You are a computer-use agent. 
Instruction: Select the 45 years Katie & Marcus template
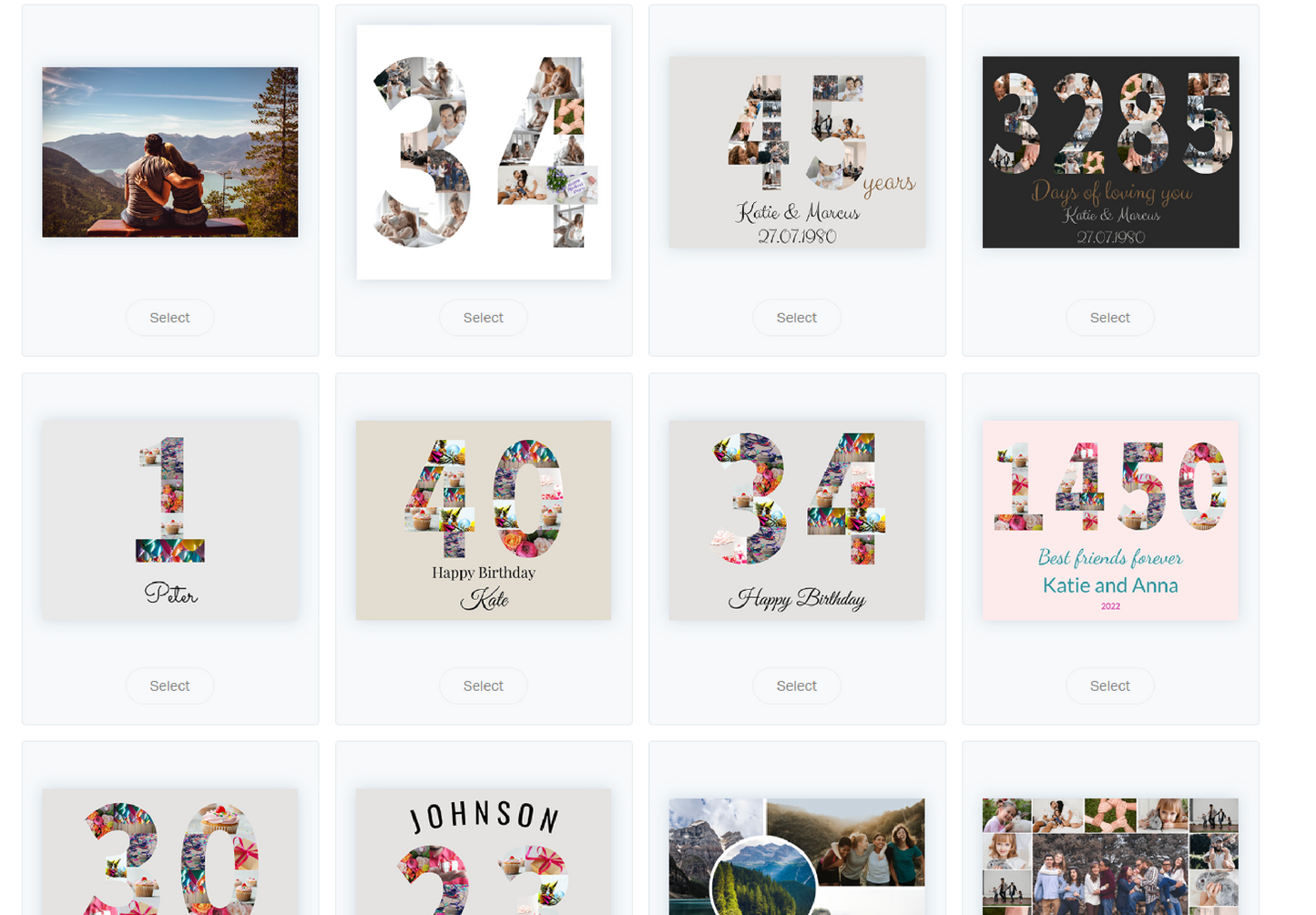click(x=796, y=318)
